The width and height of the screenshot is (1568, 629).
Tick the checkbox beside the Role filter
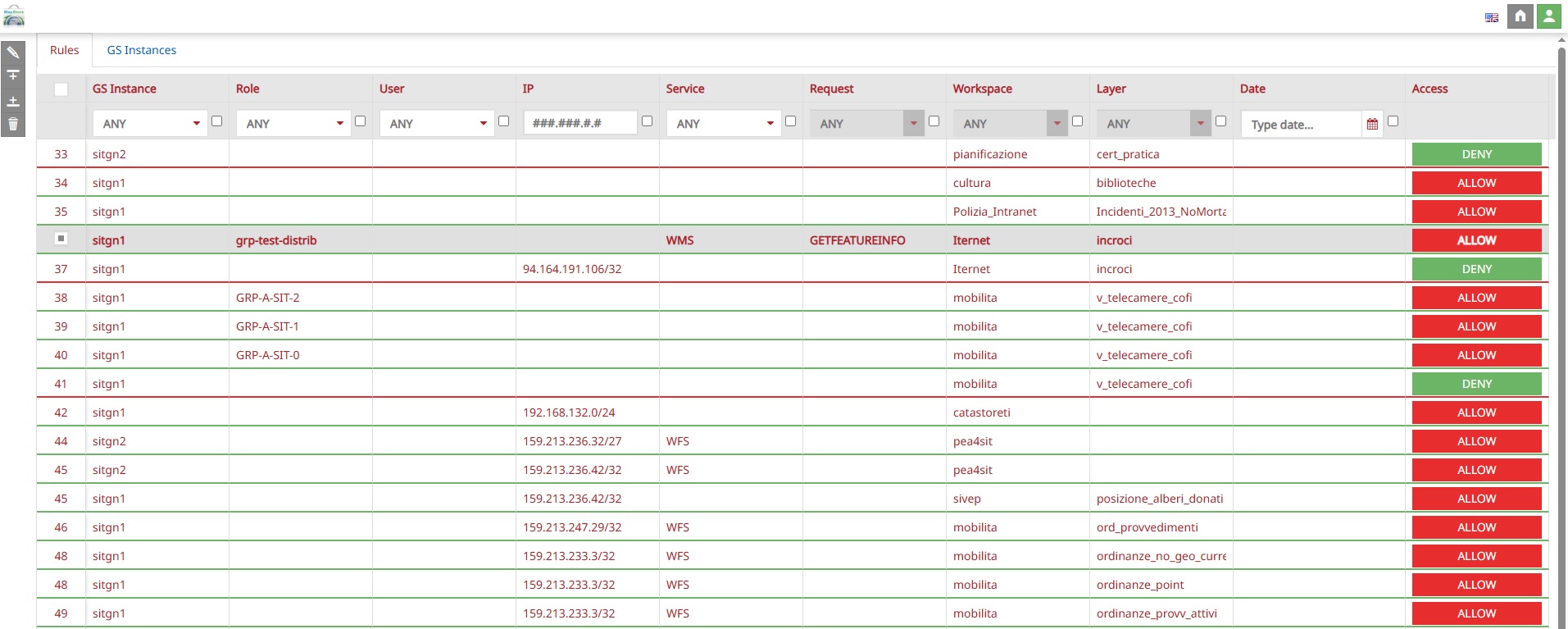[360, 121]
